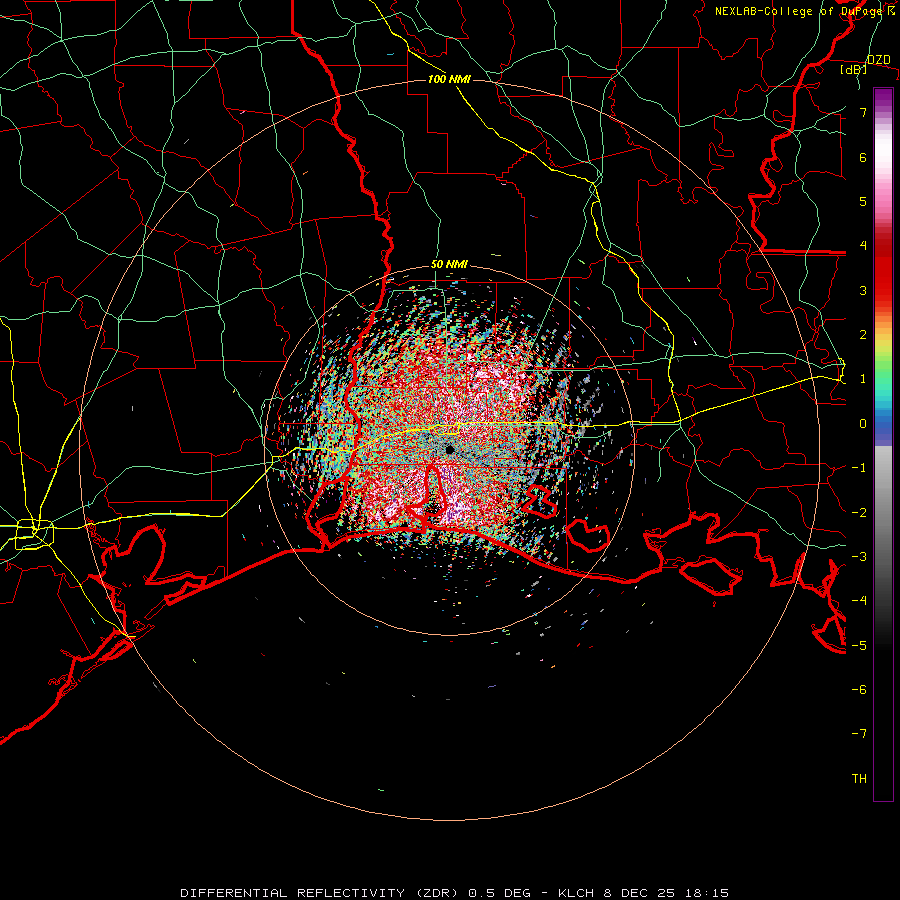The height and width of the screenshot is (900, 900).
Task: Click the 5 value on the color scale
Action: point(863,201)
